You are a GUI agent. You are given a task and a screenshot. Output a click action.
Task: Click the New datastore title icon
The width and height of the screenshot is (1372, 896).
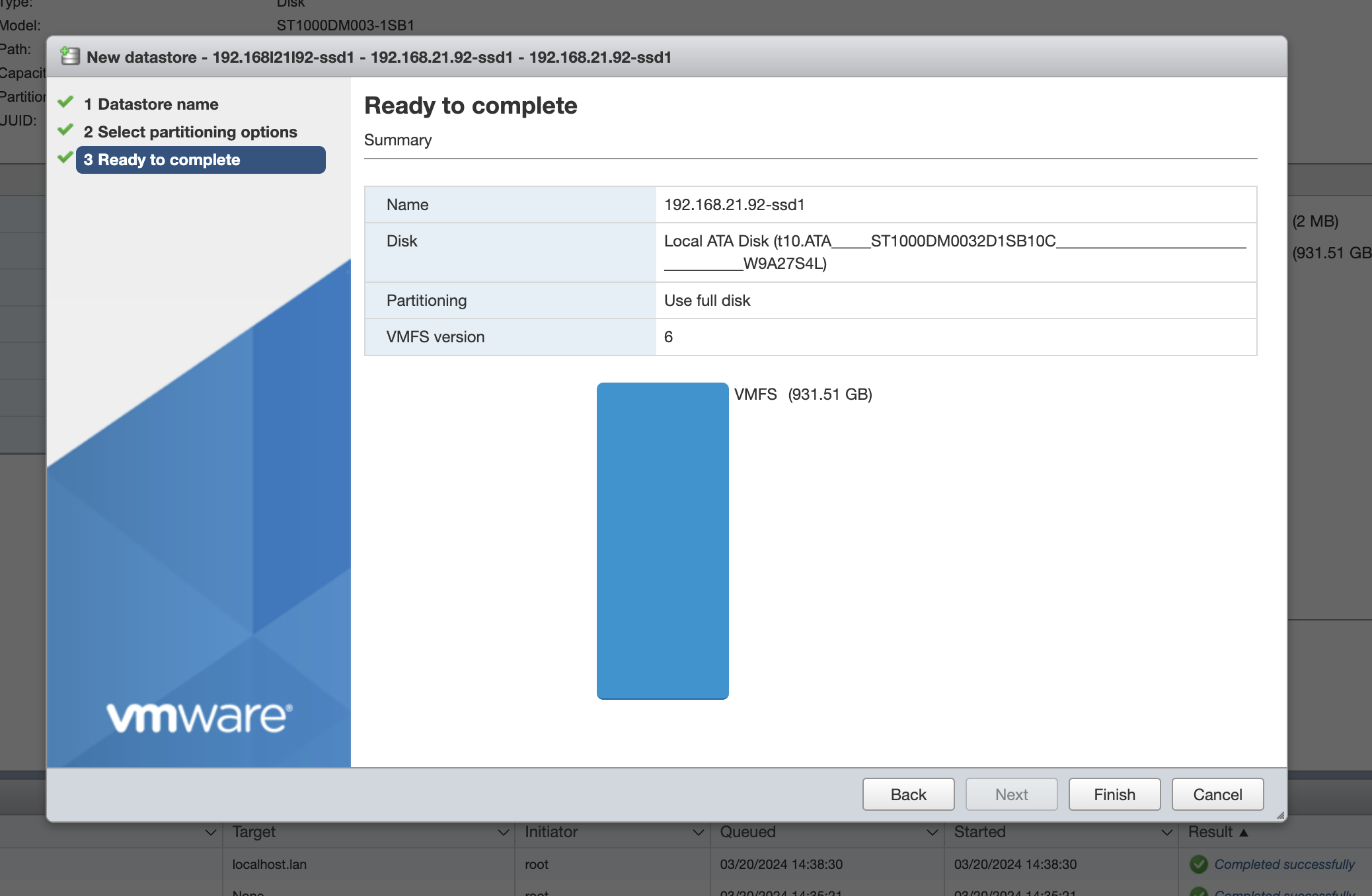70,57
